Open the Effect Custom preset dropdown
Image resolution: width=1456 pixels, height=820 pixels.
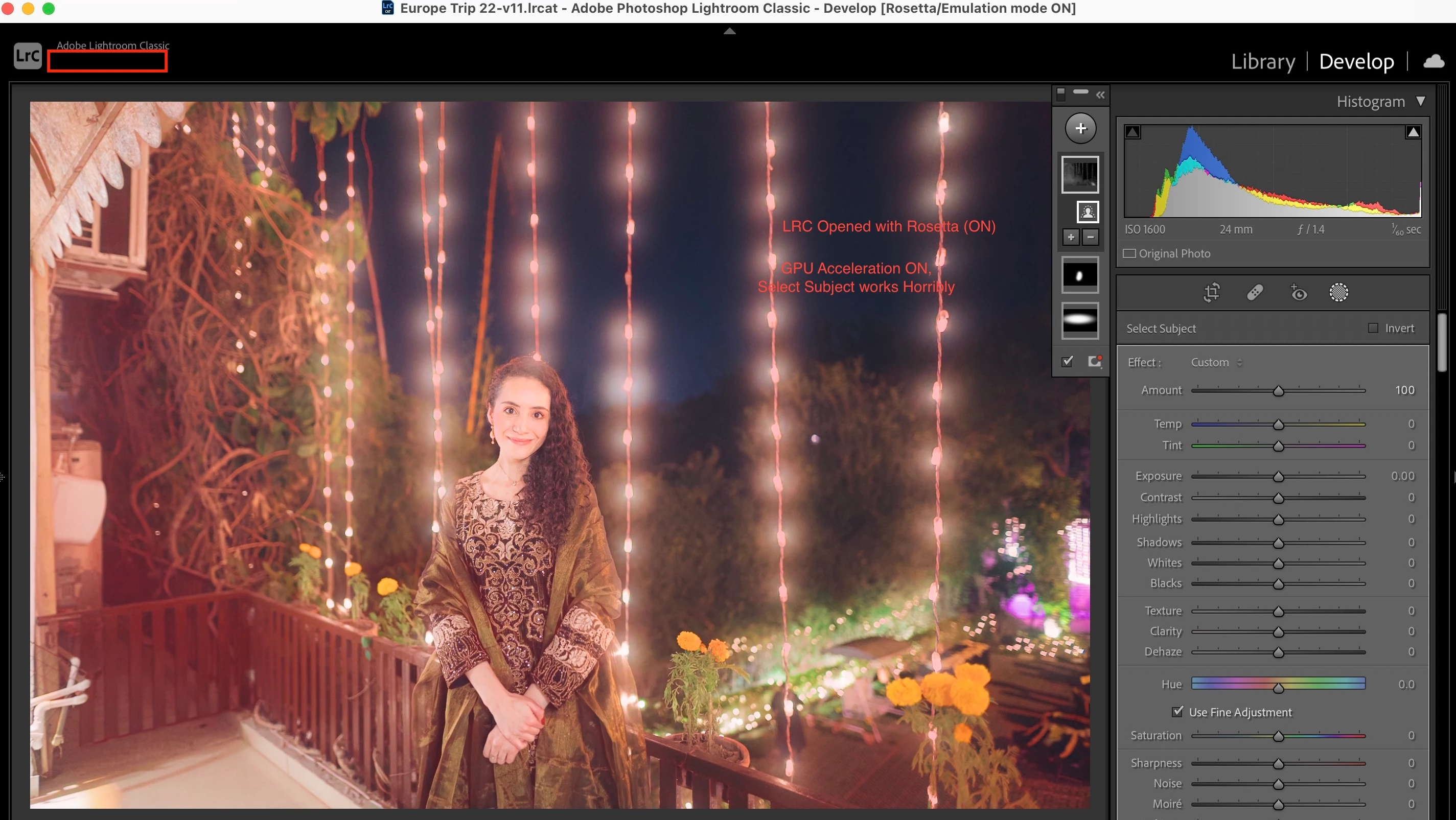pyautogui.click(x=1216, y=363)
